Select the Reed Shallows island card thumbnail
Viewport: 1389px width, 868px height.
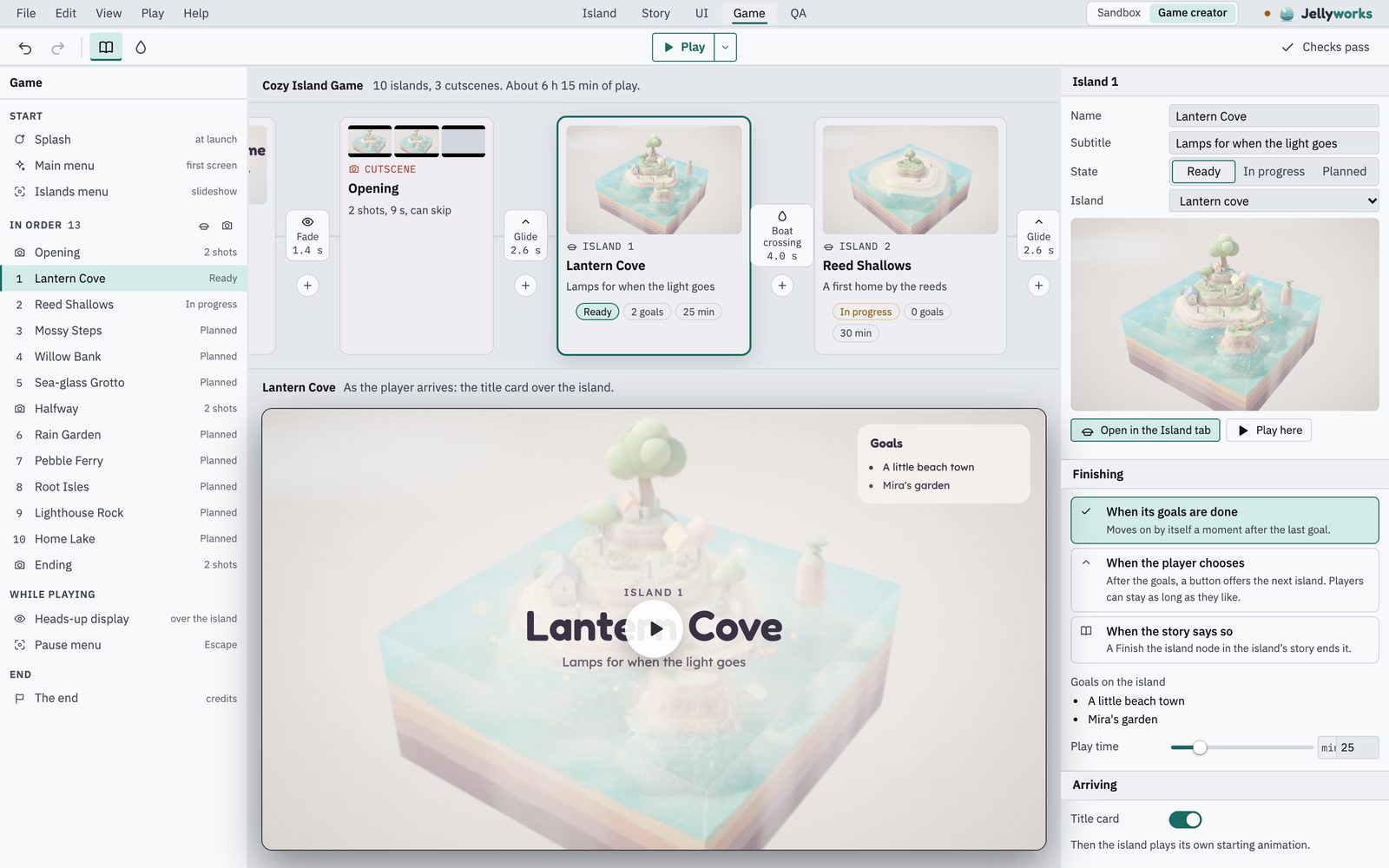910,180
